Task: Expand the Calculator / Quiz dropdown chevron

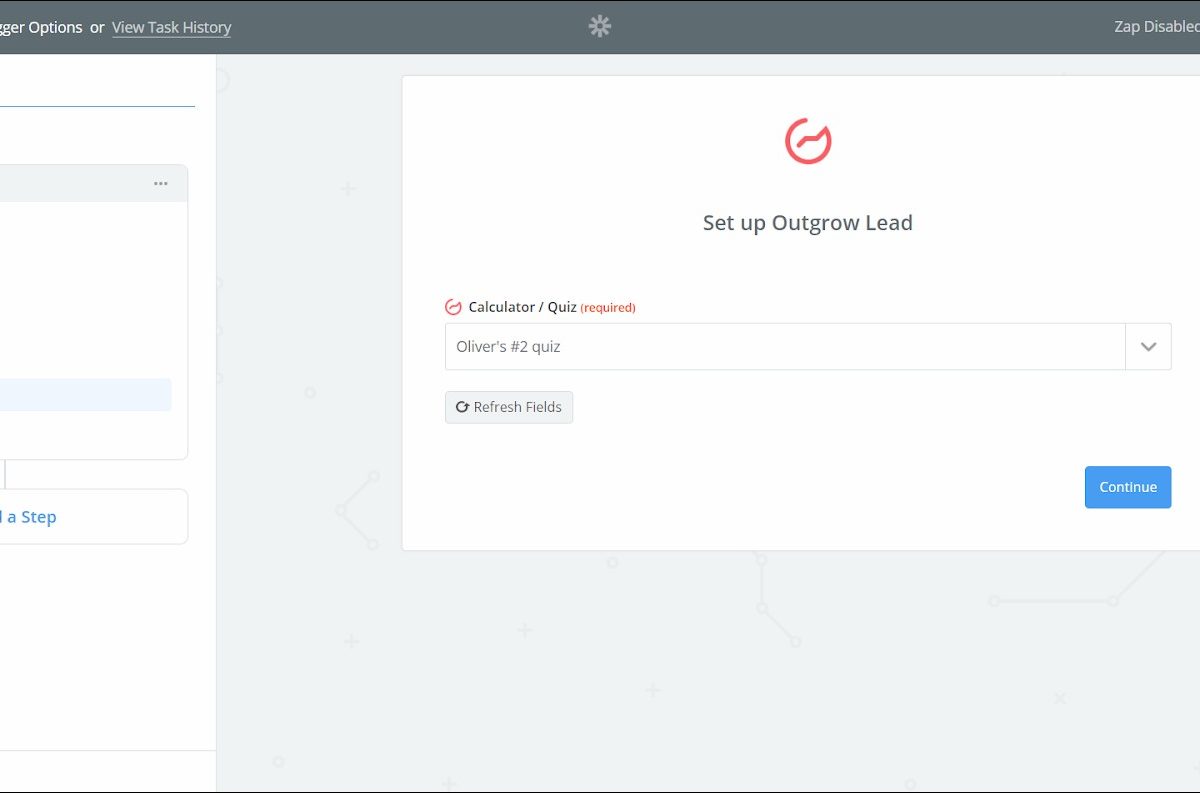Action: pyautogui.click(x=1148, y=347)
